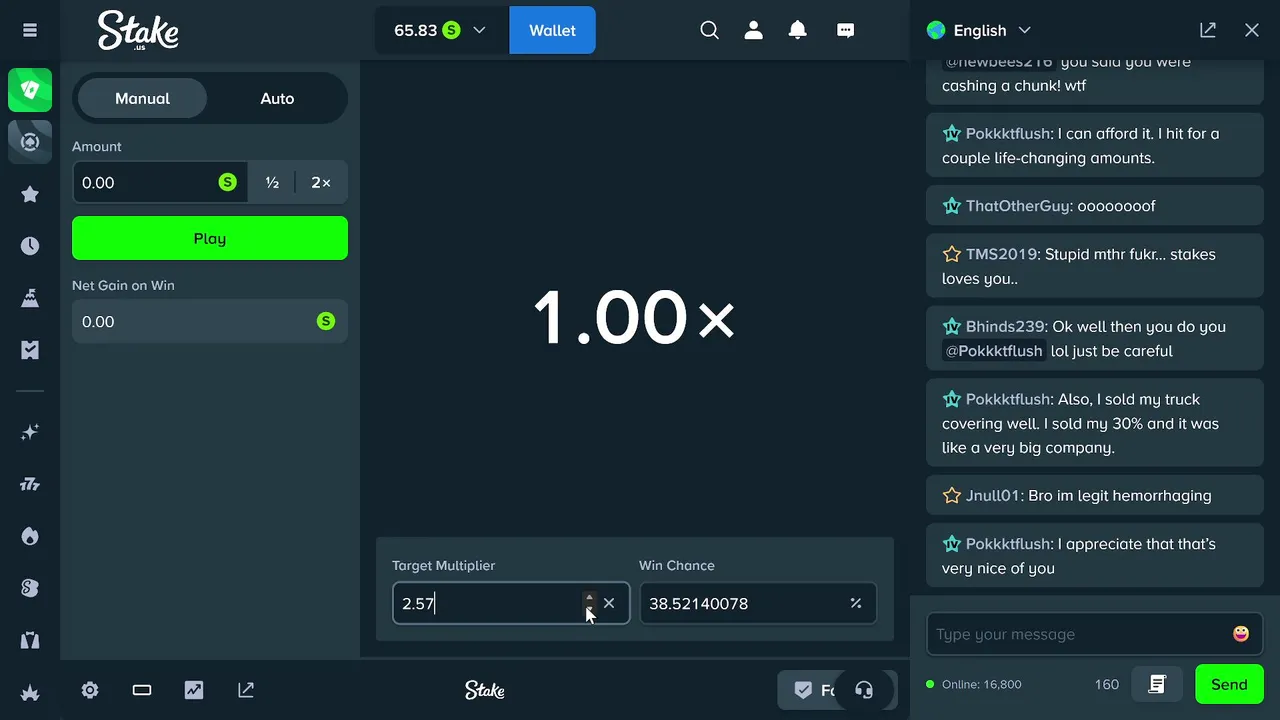This screenshot has width=1280, height=720.
Task: Click TMS2019 username in chat
Action: (x=1001, y=254)
